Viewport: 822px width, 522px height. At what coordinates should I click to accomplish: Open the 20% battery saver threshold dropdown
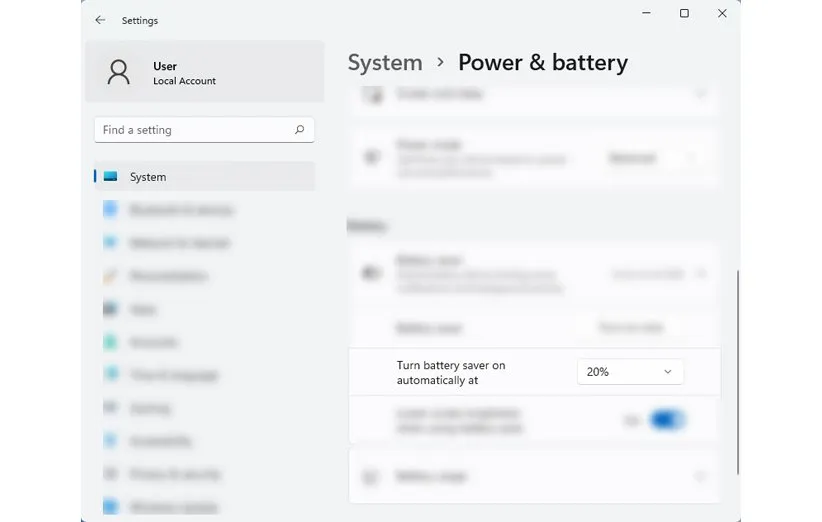tap(630, 372)
